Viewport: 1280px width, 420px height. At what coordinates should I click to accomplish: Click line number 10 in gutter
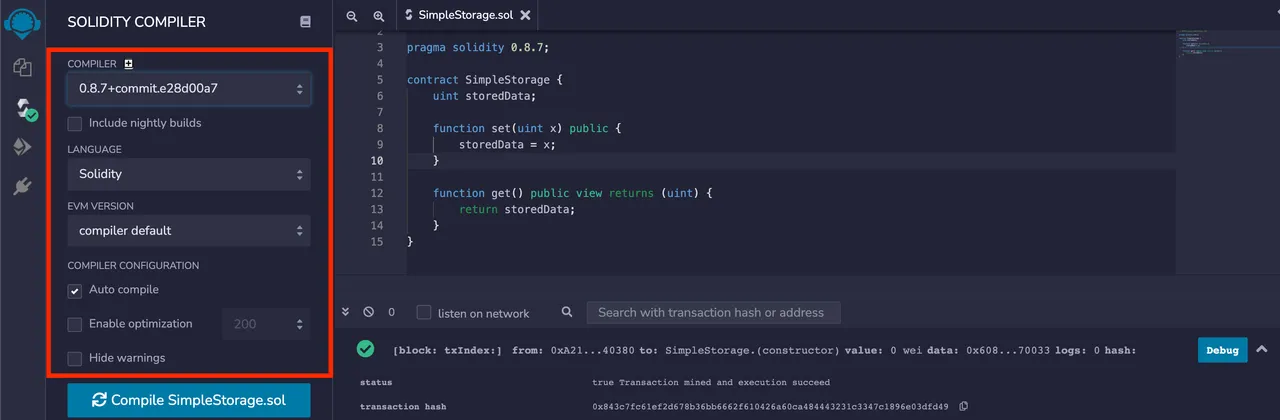tap(376, 160)
